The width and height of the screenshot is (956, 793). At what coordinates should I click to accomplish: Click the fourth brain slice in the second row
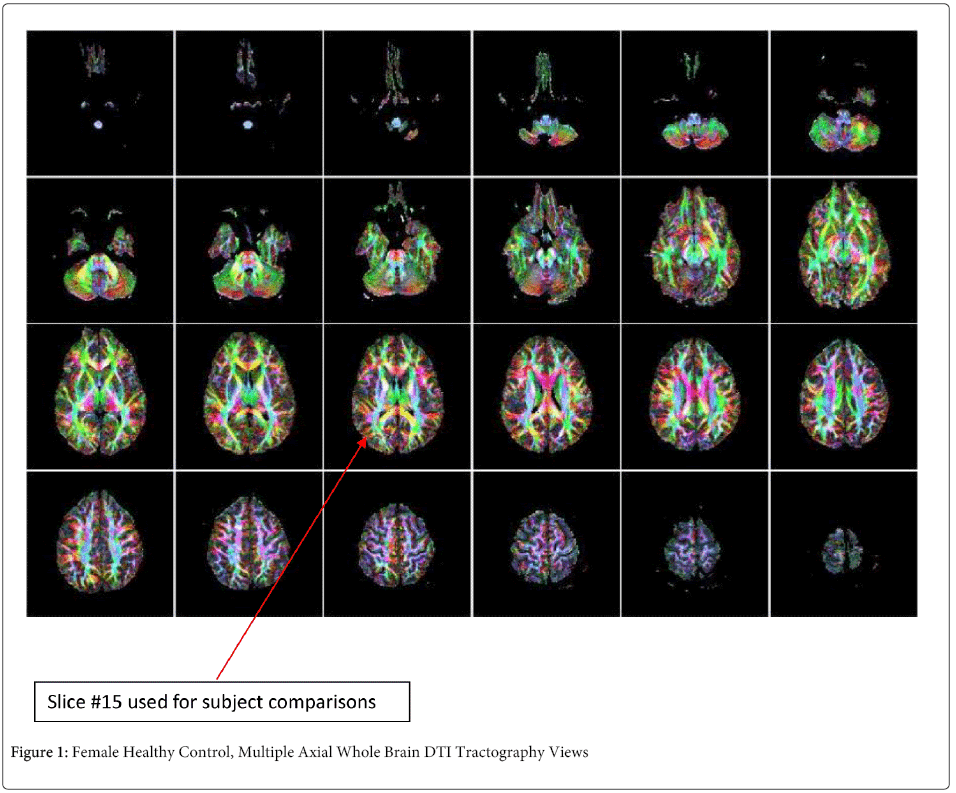click(546, 249)
